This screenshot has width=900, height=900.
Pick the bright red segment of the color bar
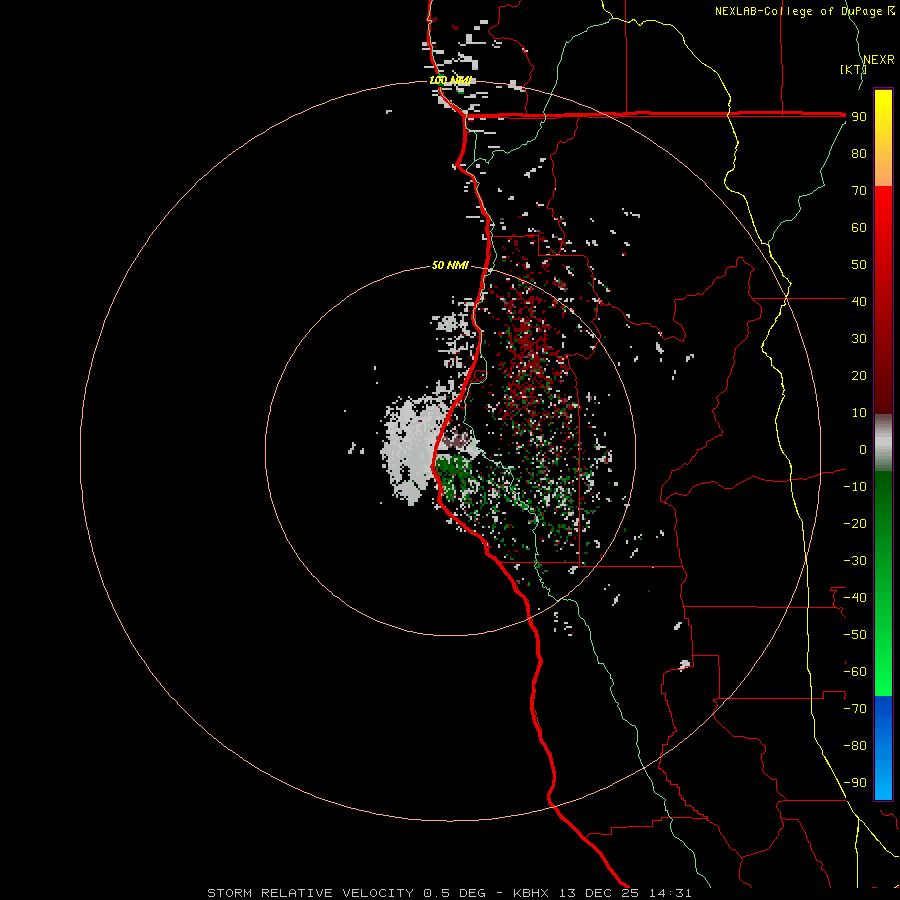(883, 212)
